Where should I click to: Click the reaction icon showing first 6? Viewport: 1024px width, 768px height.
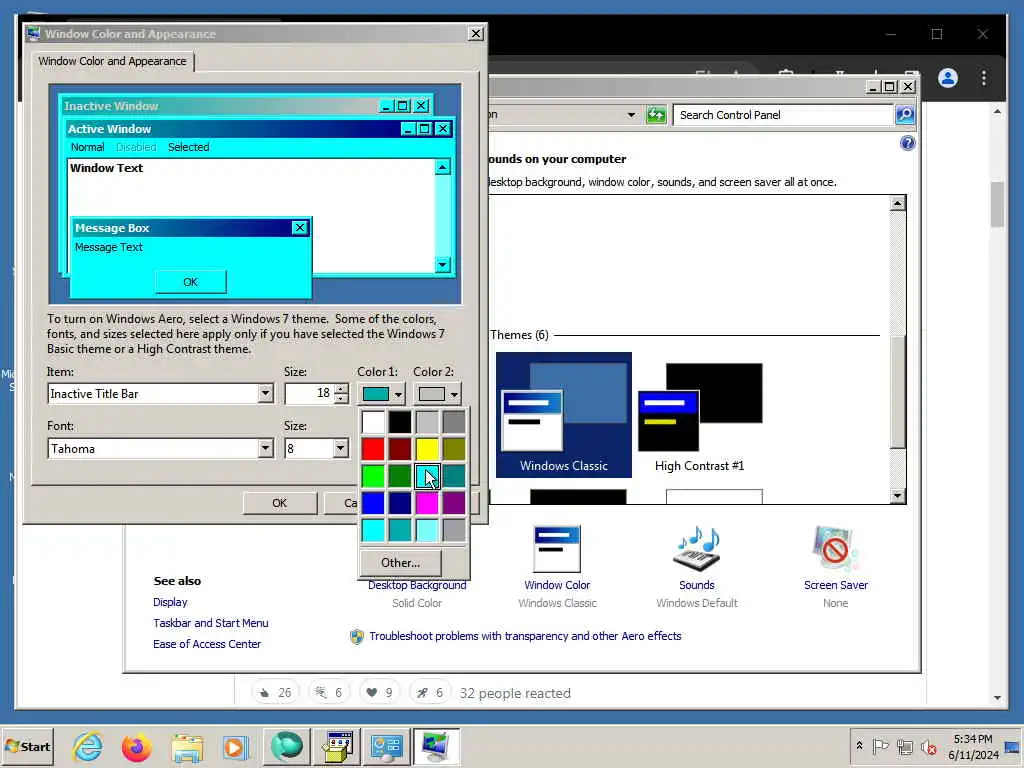pyautogui.click(x=328, y=693)
